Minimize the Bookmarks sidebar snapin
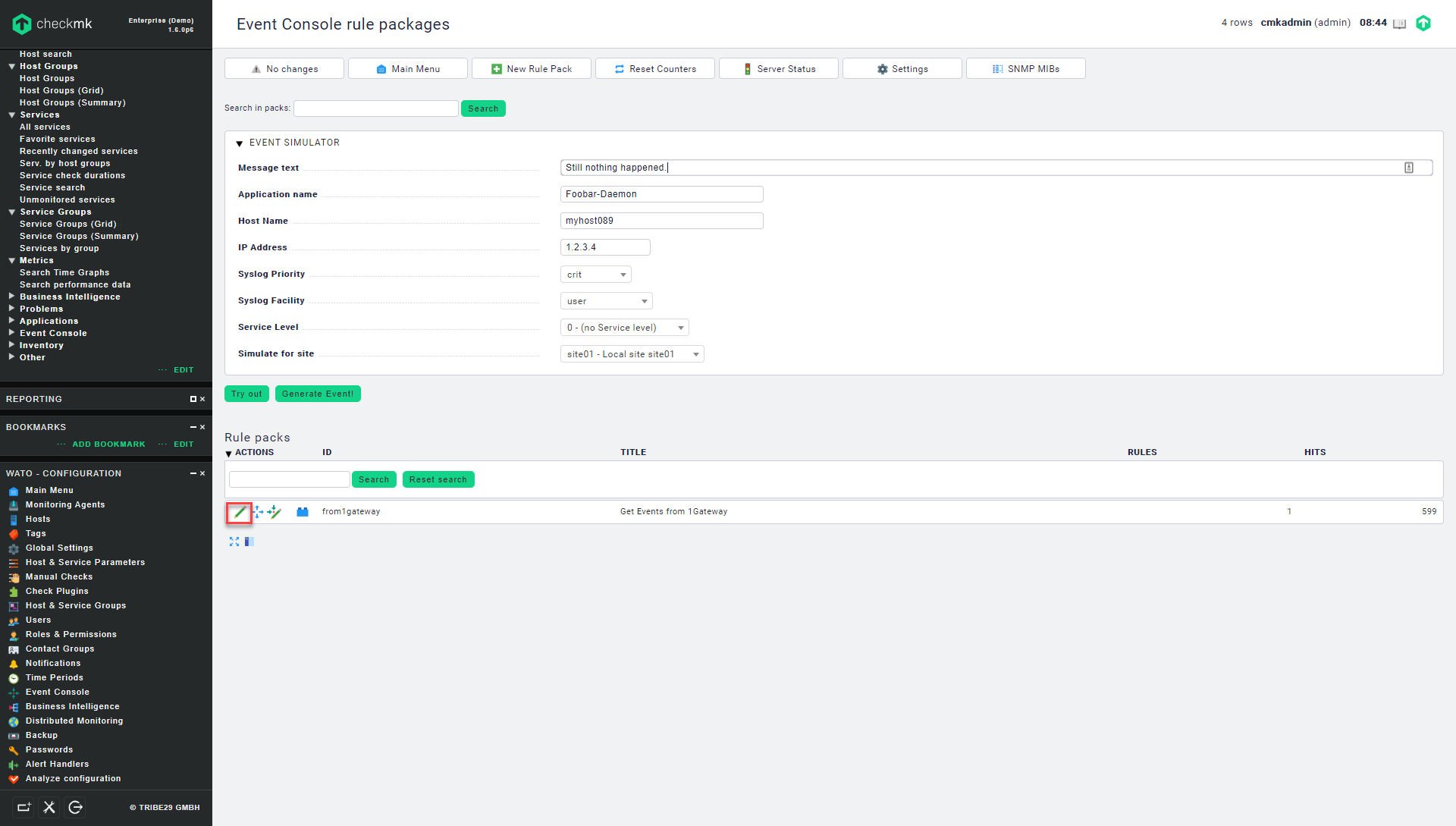1456x826 pixels. point(193,427)
